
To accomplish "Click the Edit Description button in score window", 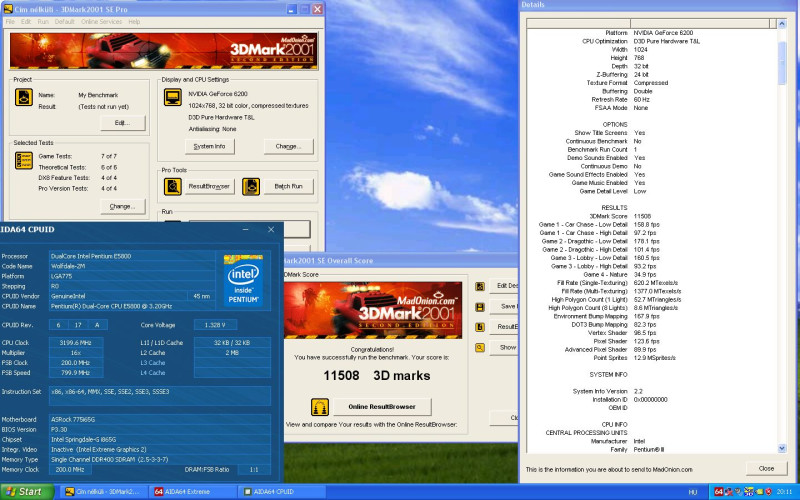I will coord(504,286).
